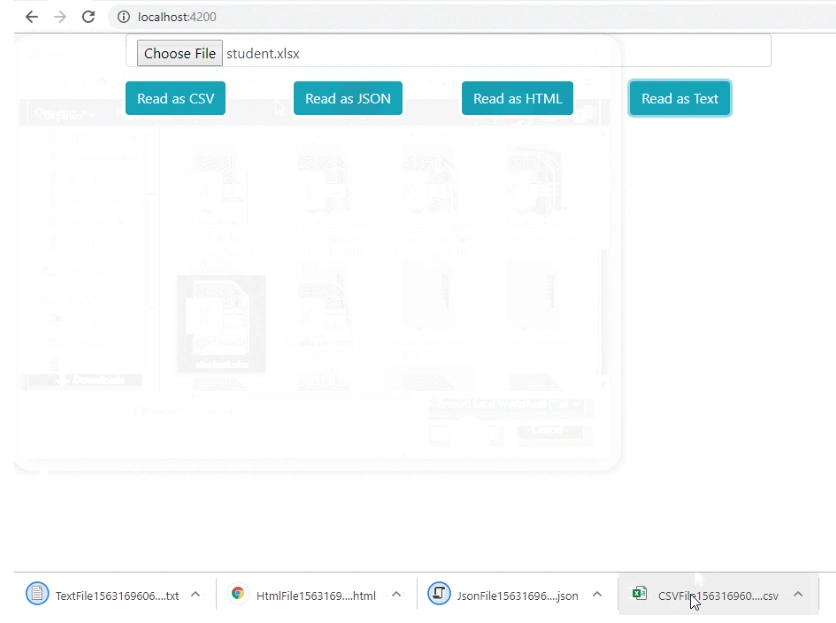
Task: Open TextFile1563169606 txt download
Action: (x=117, y=596)
